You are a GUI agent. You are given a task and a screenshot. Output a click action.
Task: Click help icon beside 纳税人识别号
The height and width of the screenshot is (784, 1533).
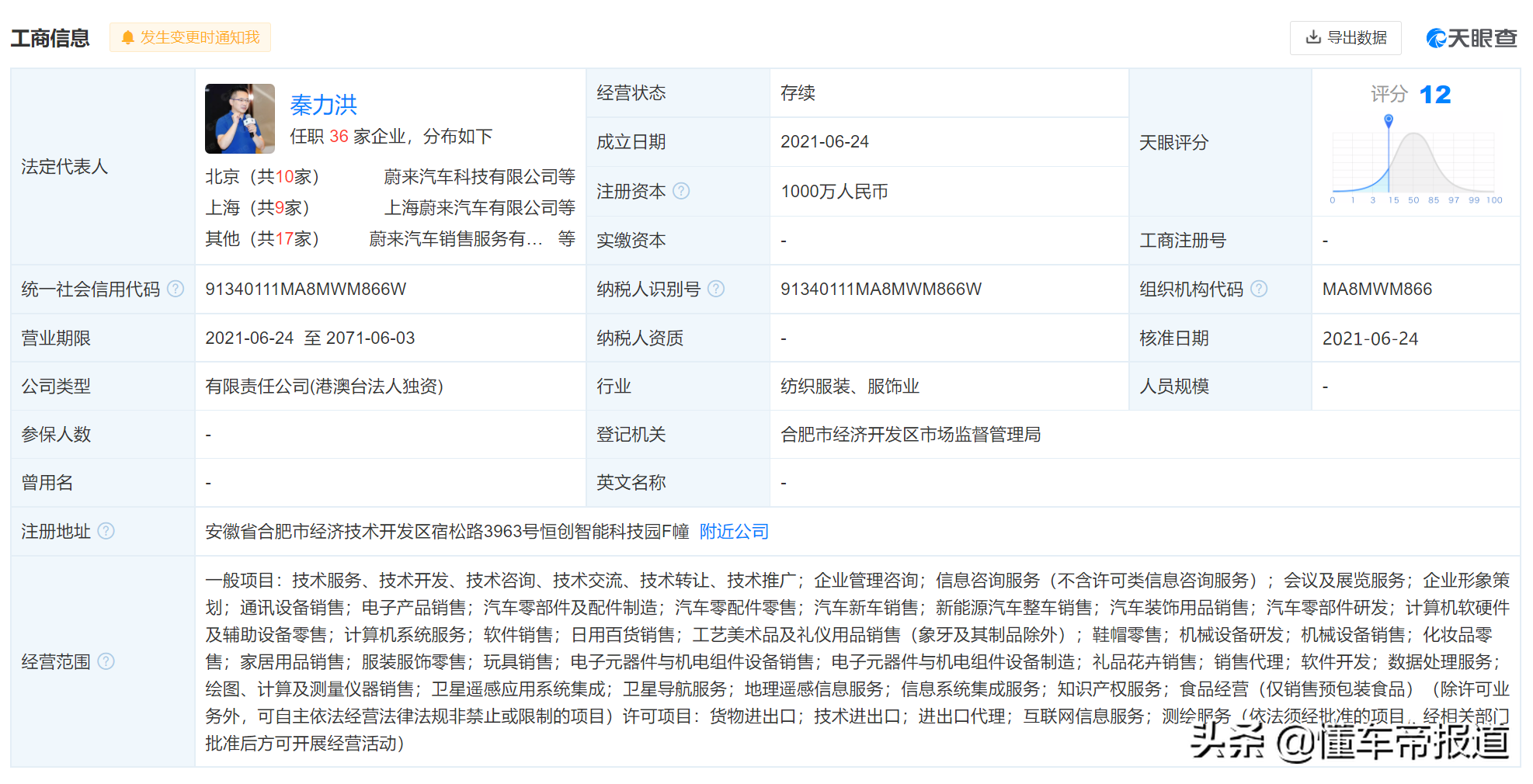tap(716, 289)
